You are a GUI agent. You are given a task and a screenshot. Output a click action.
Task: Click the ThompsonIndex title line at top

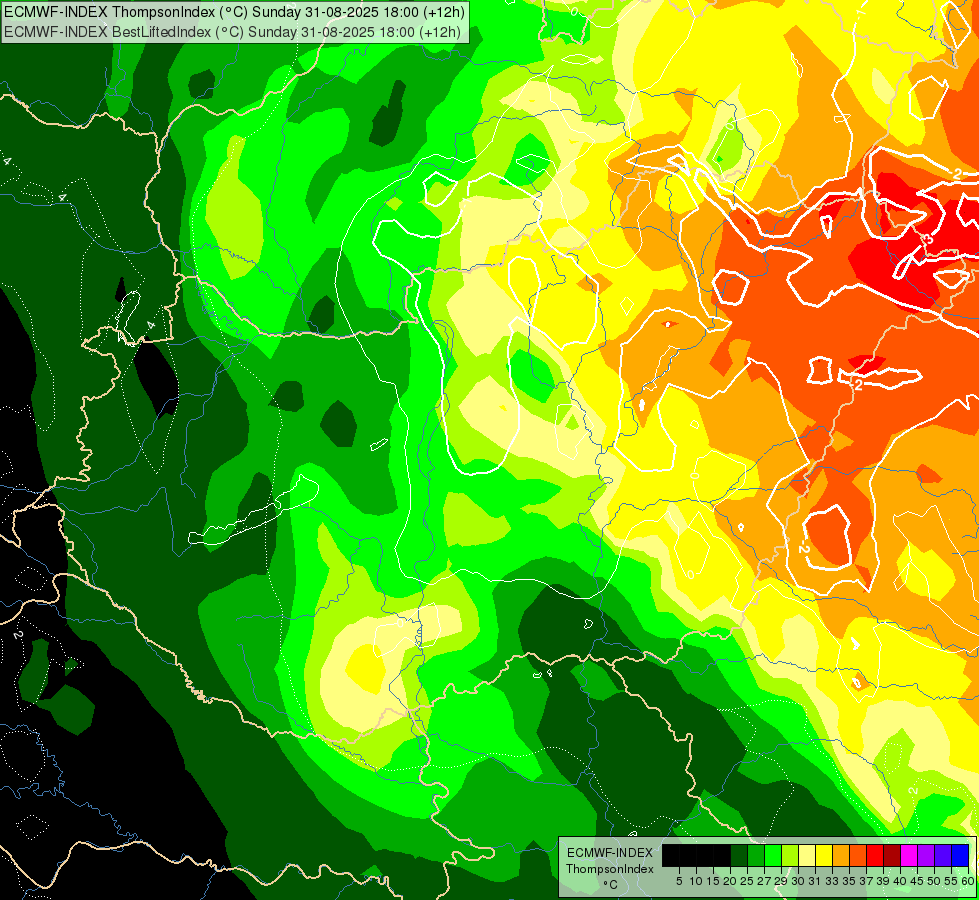(234, 11)
